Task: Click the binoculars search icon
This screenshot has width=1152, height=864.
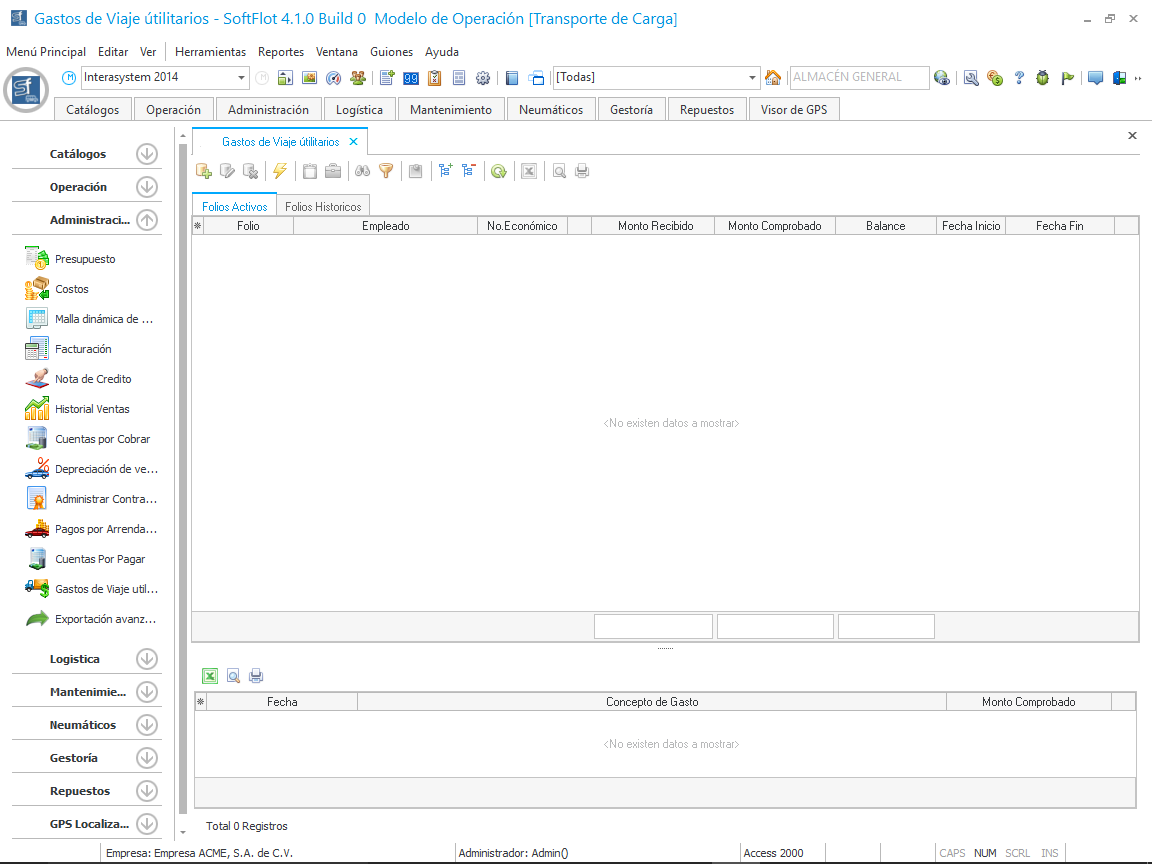Action: point(362,171)
